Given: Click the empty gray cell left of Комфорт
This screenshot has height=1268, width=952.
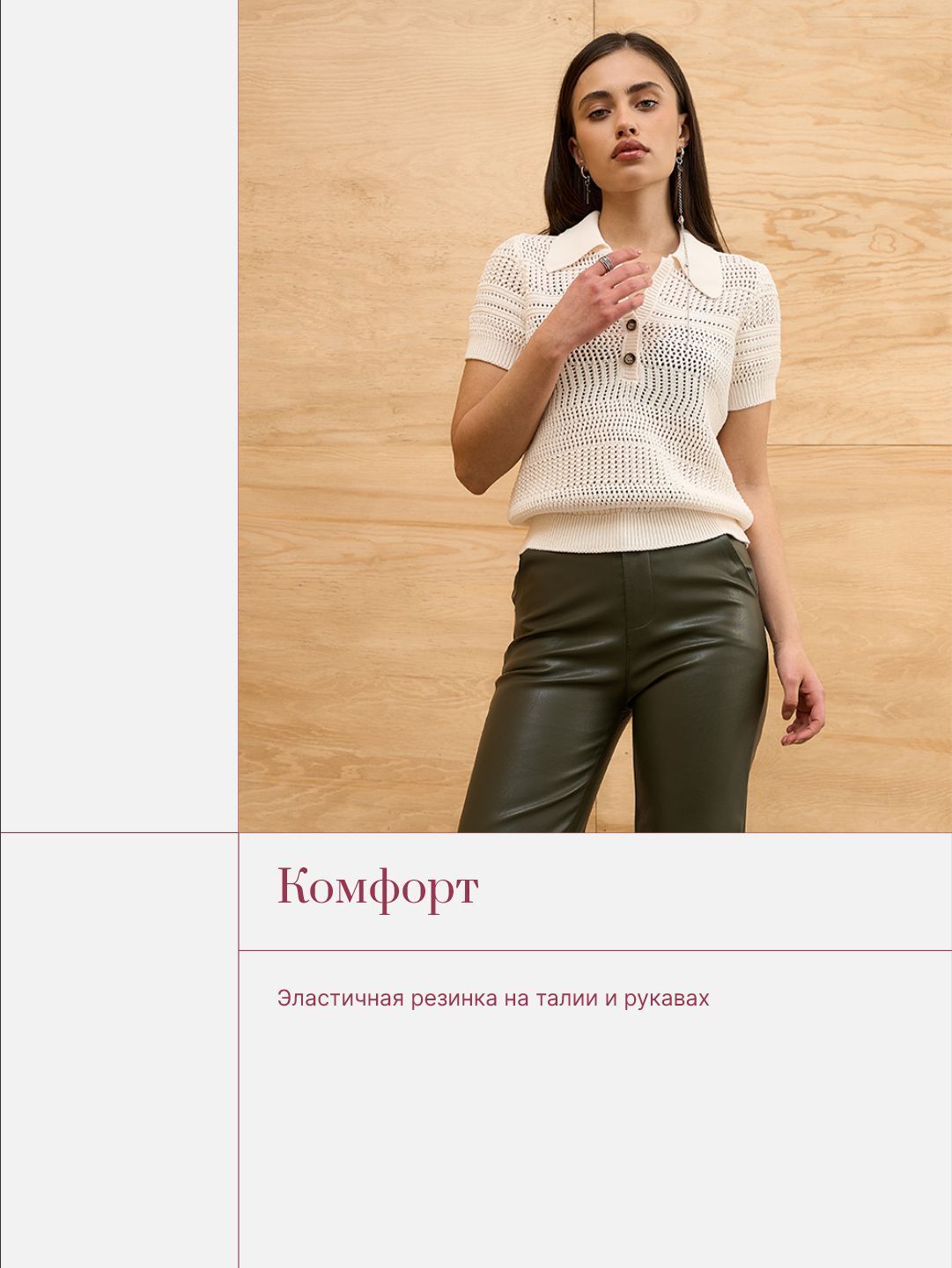Looking at the screenshot, I should 119,1050.
